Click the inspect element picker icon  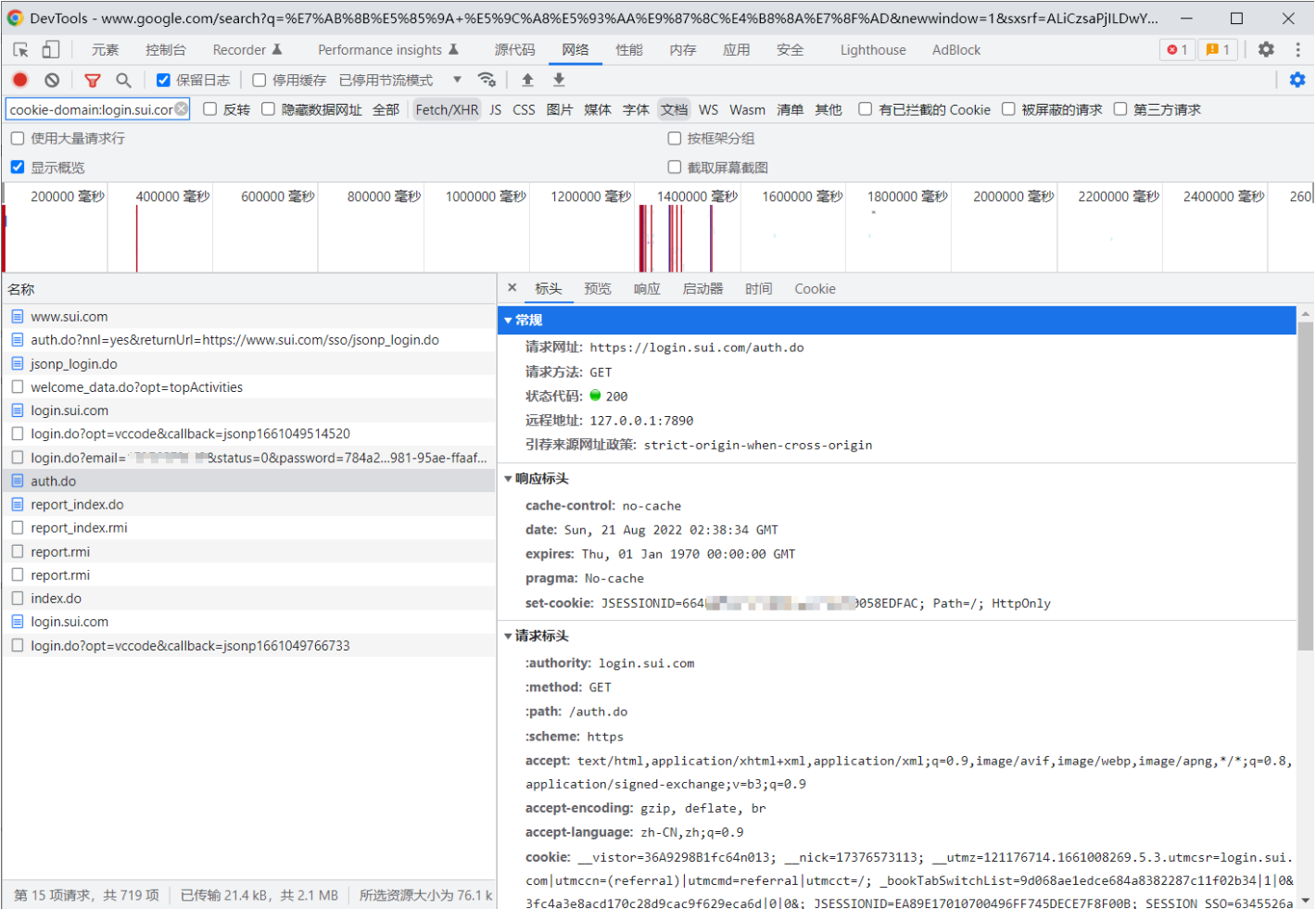click(20, 50)
